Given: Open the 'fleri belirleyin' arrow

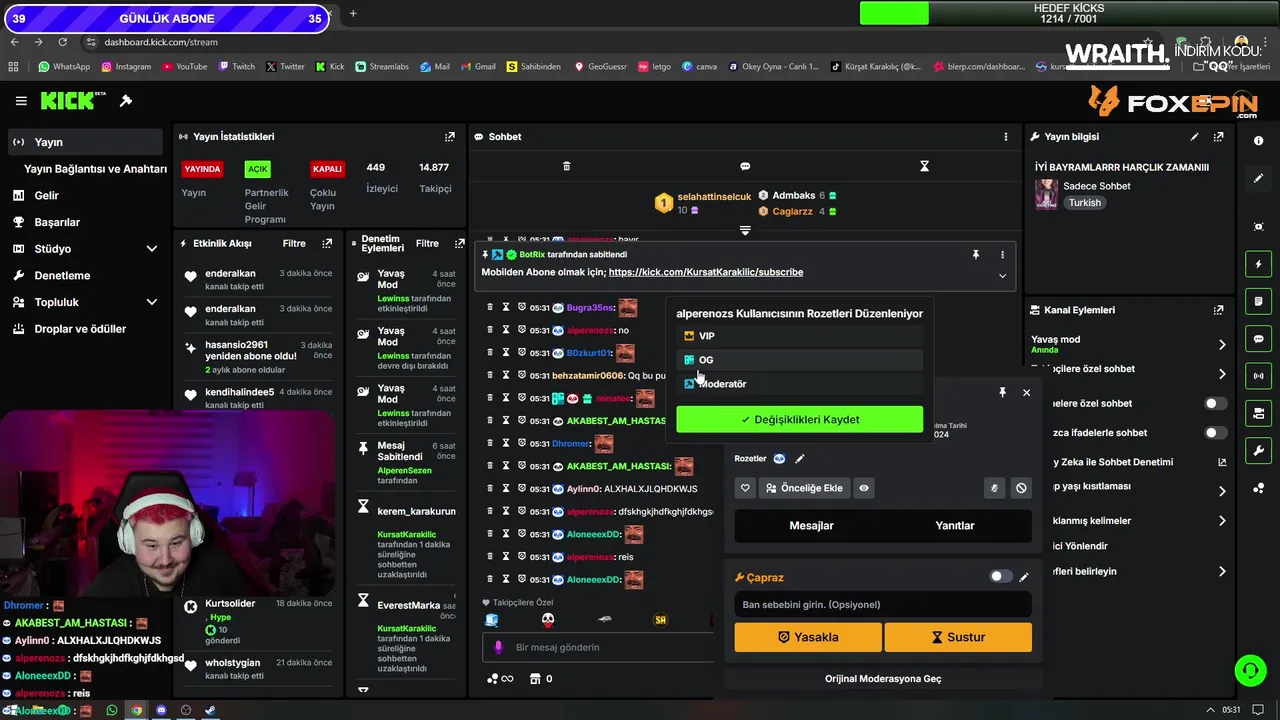Looking at the screenshot, I should pos(1222,572).
